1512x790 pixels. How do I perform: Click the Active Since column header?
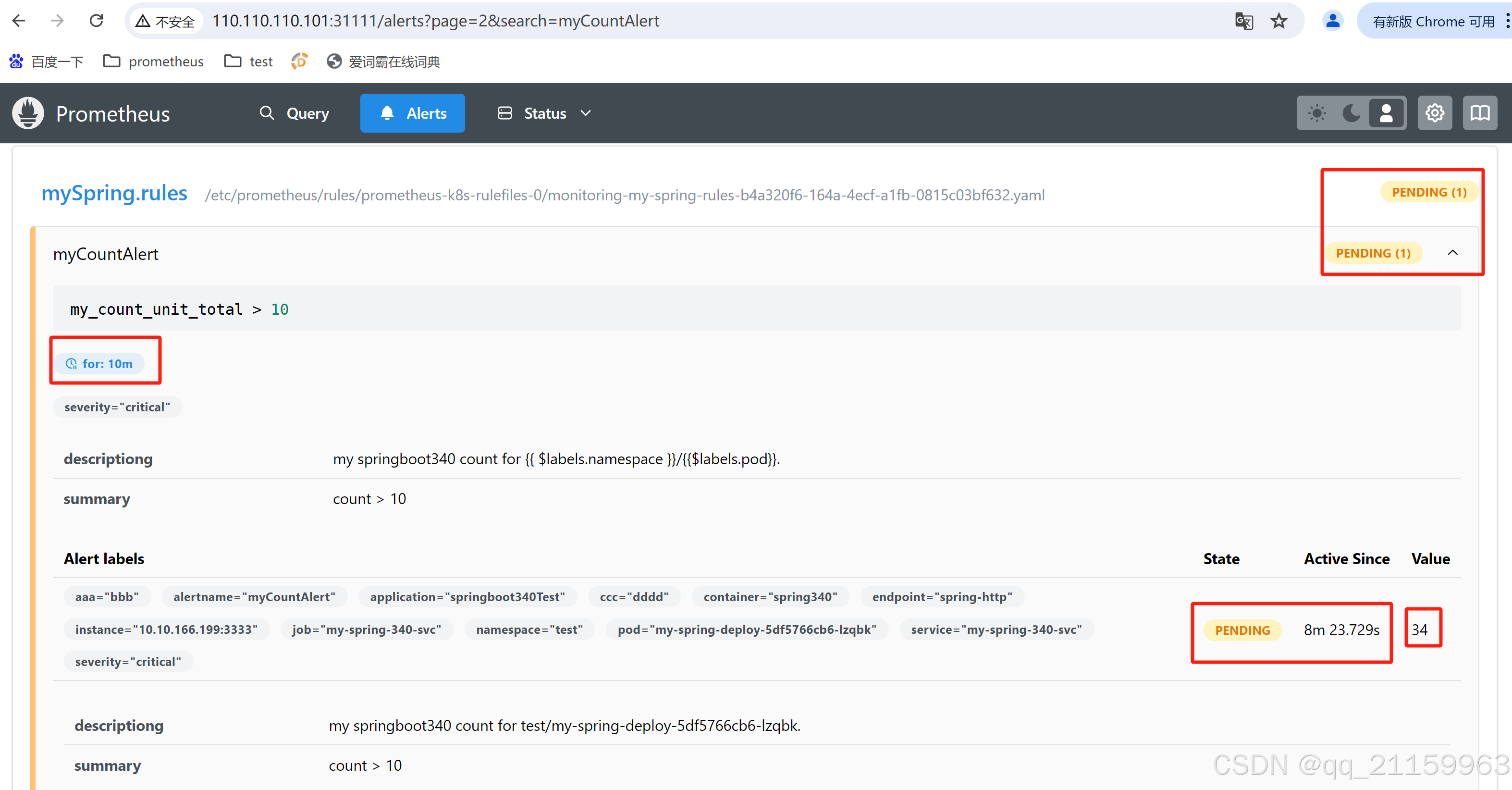(1346, 559)
